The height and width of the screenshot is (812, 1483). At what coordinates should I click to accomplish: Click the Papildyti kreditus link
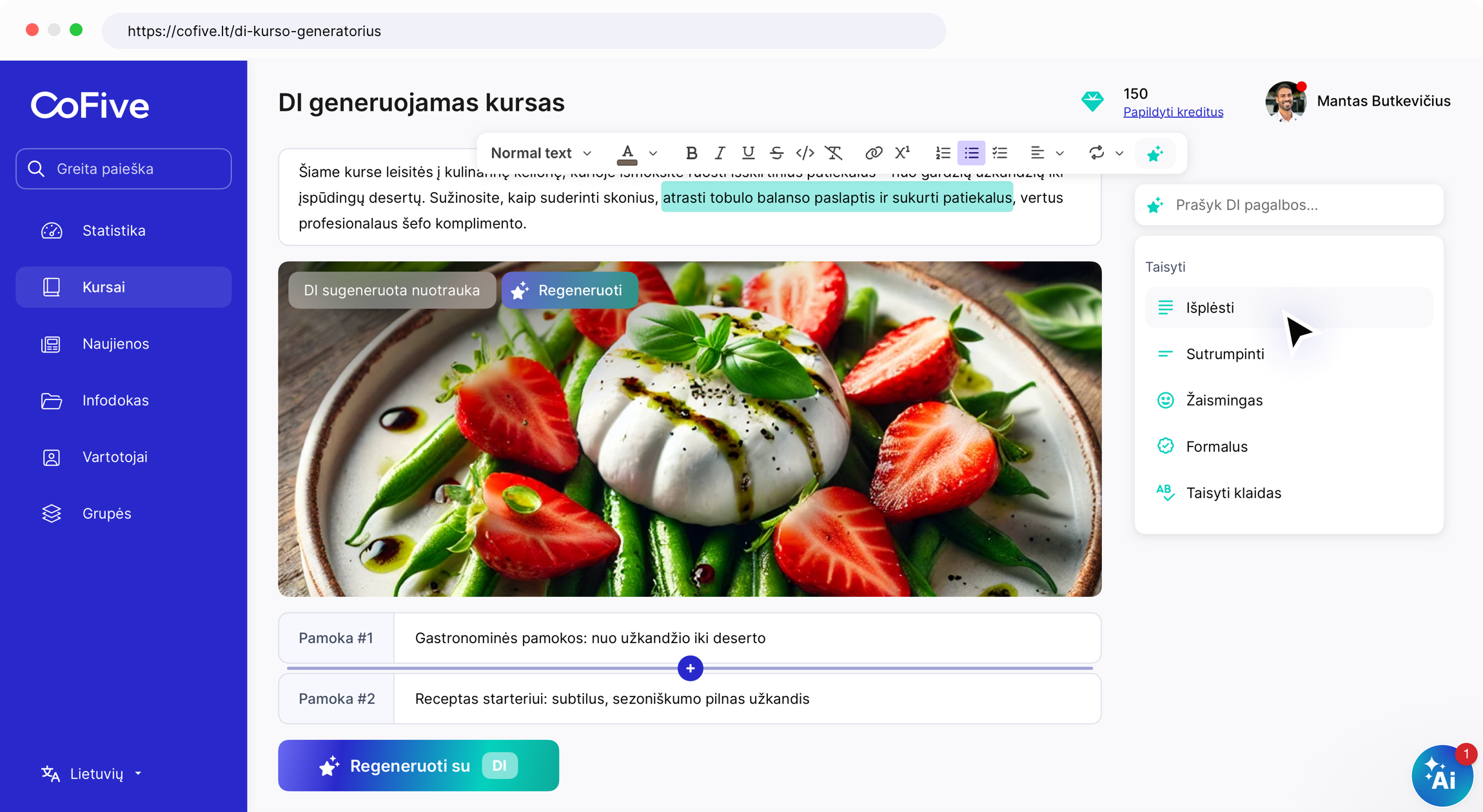click(1173, 112)
